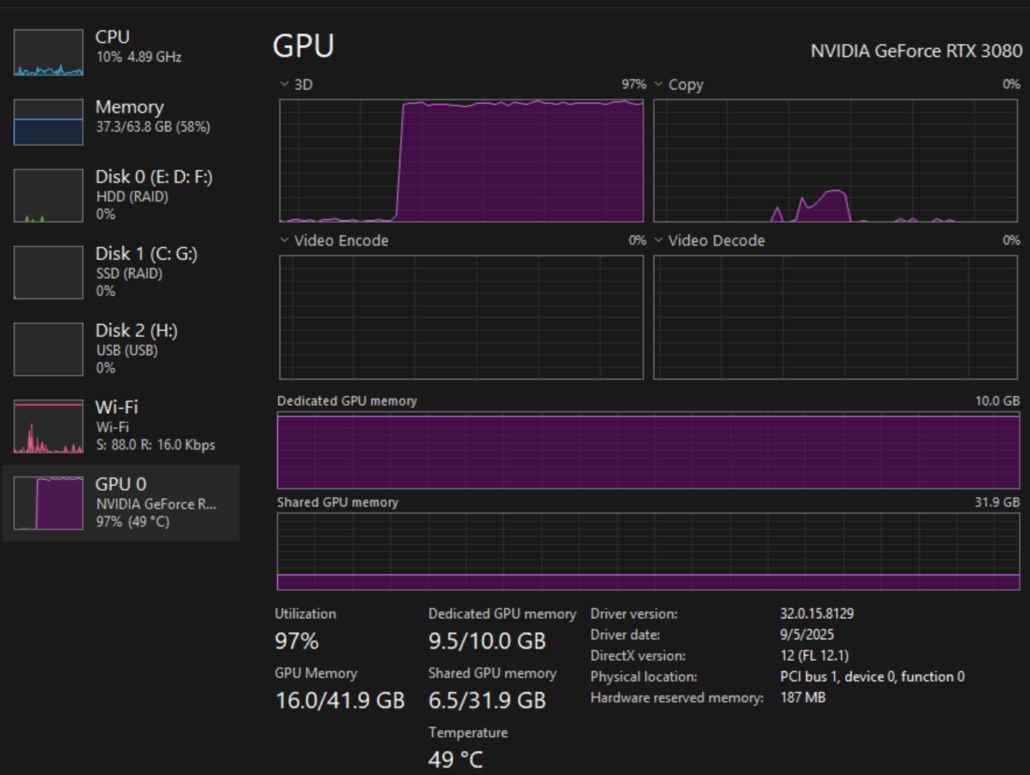Screen dimensions: 1030x775
Task: Click the Copy engine activity graph
Action: coord(836,160)
